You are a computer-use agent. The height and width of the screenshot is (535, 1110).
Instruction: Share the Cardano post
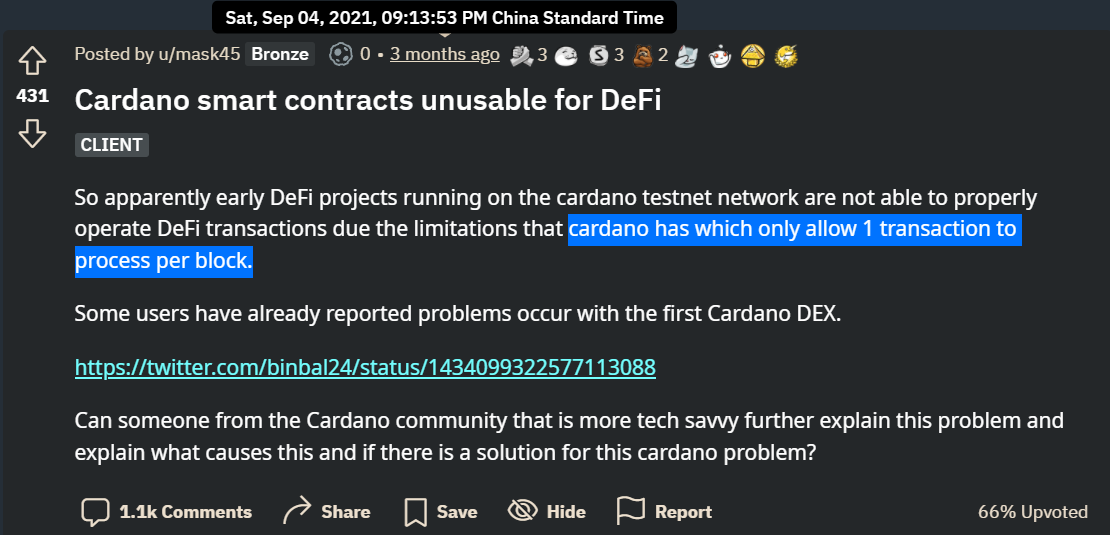click(x=326, y=511)
